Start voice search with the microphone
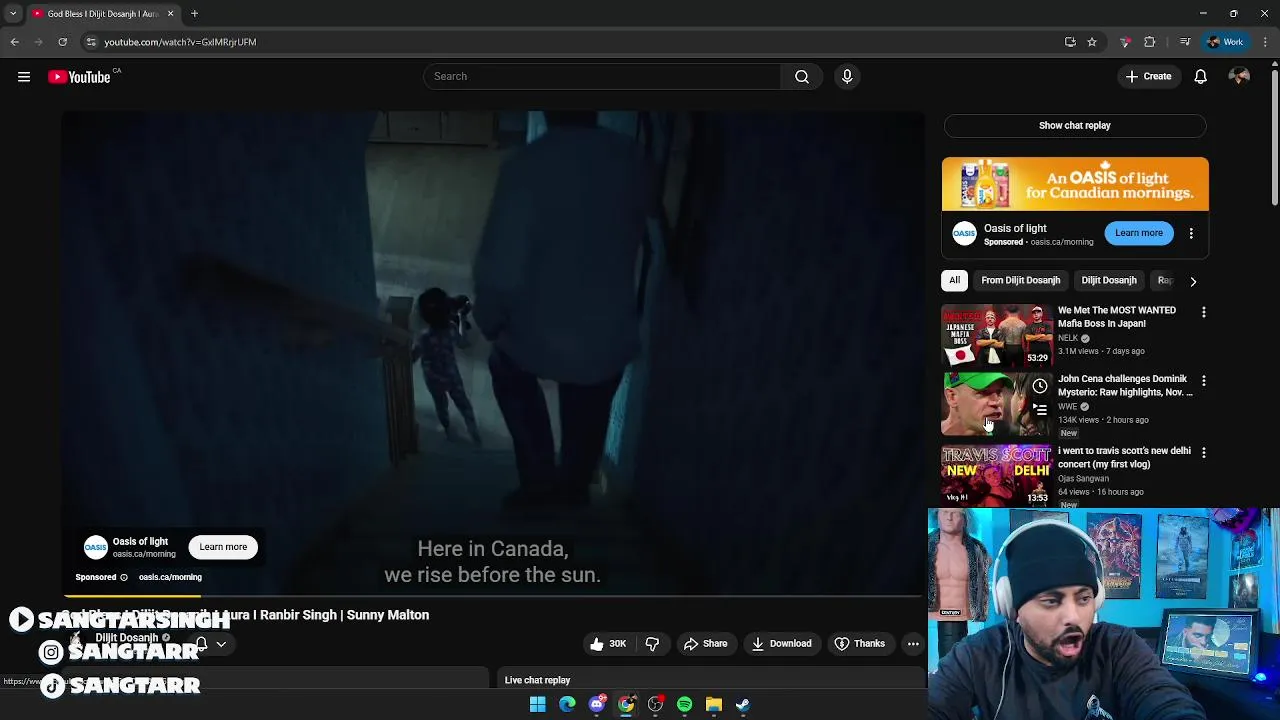 tap(847, 77)
